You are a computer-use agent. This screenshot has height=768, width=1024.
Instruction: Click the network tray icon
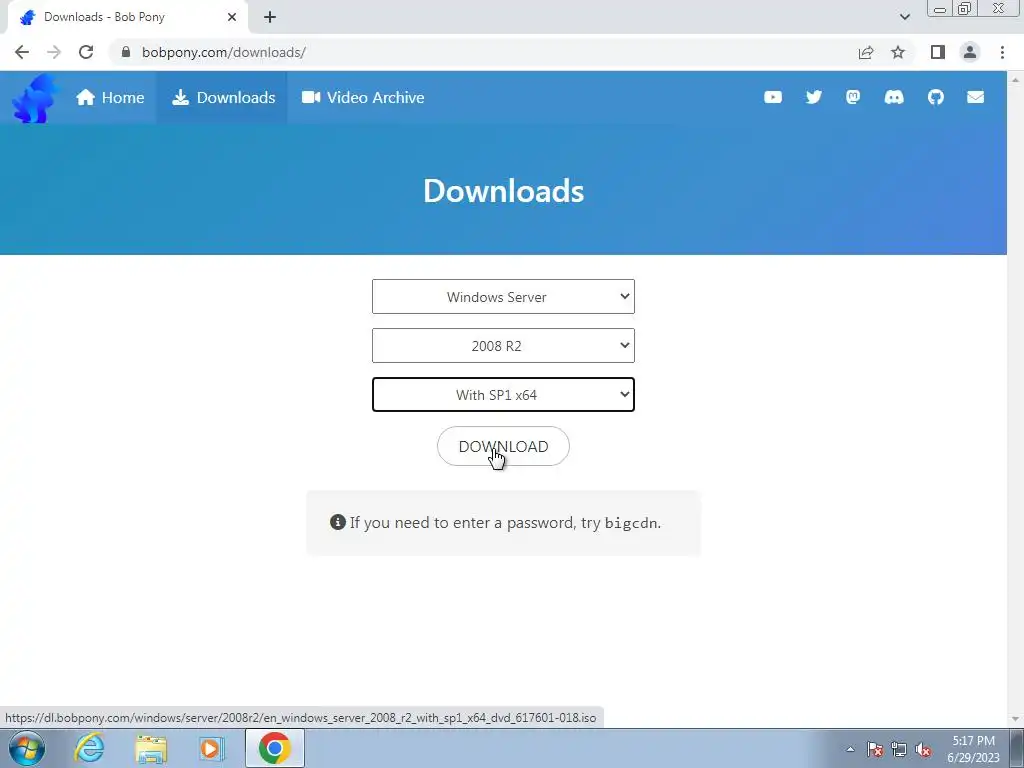pyautogui.click(x=899, y=749)
